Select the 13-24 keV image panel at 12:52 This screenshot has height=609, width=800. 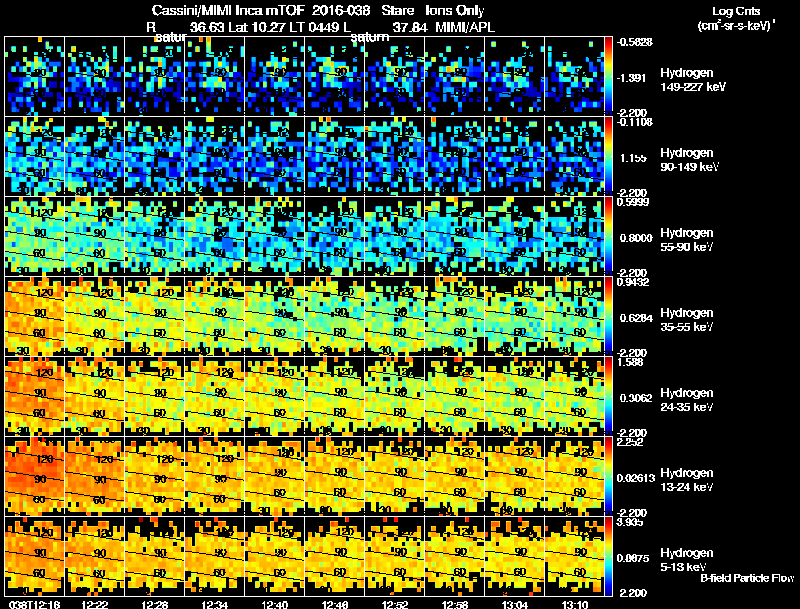pyautogui.click(x=395, y=476)
